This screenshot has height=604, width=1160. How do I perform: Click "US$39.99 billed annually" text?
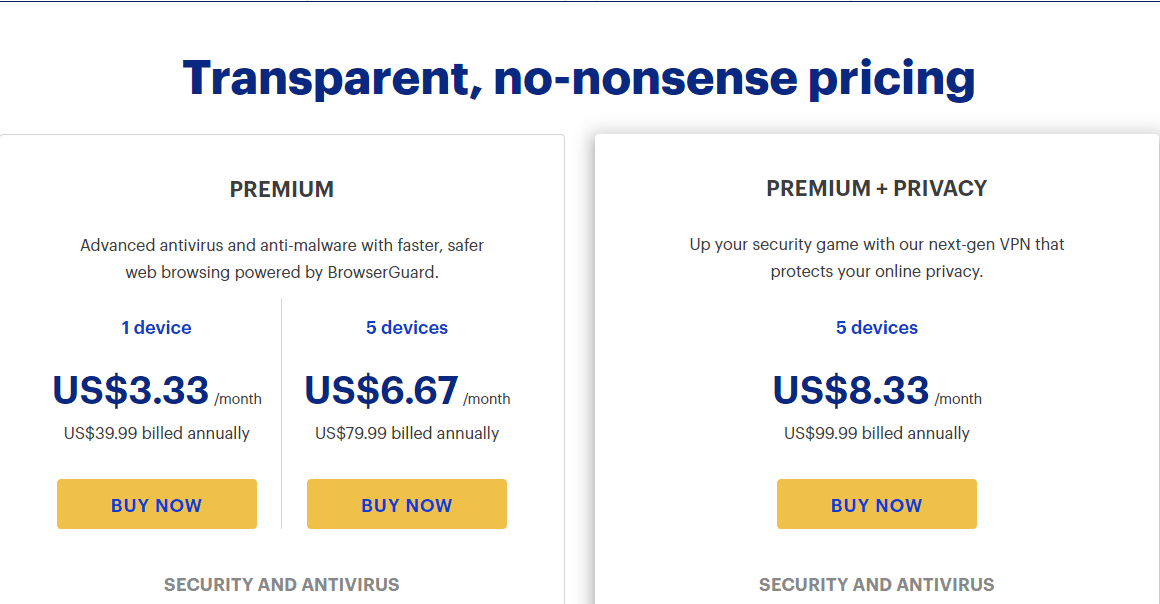click(x=157, y=433)
